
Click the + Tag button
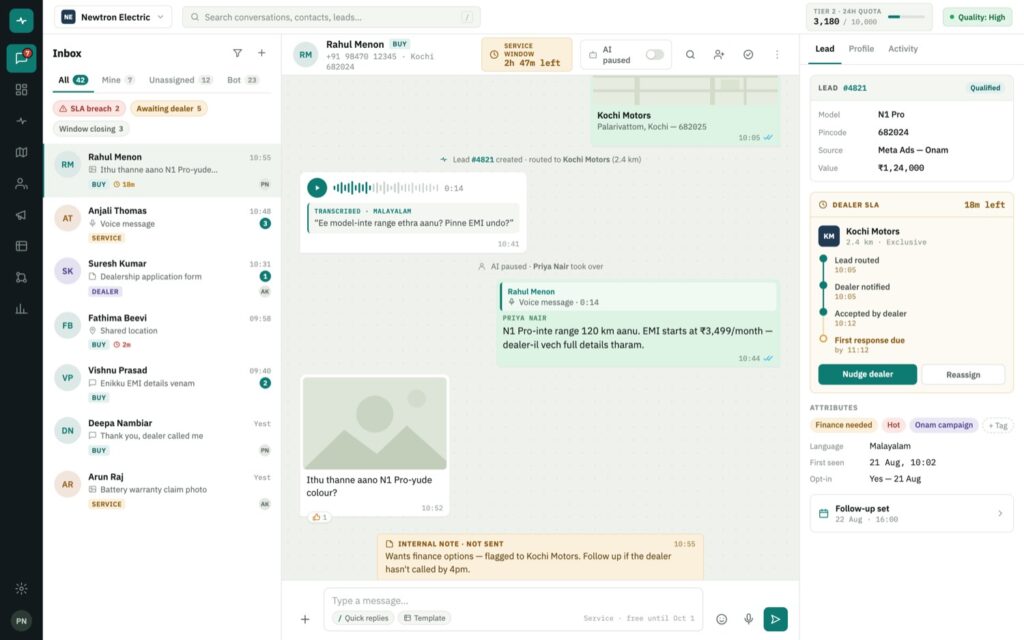coord(997,425)
